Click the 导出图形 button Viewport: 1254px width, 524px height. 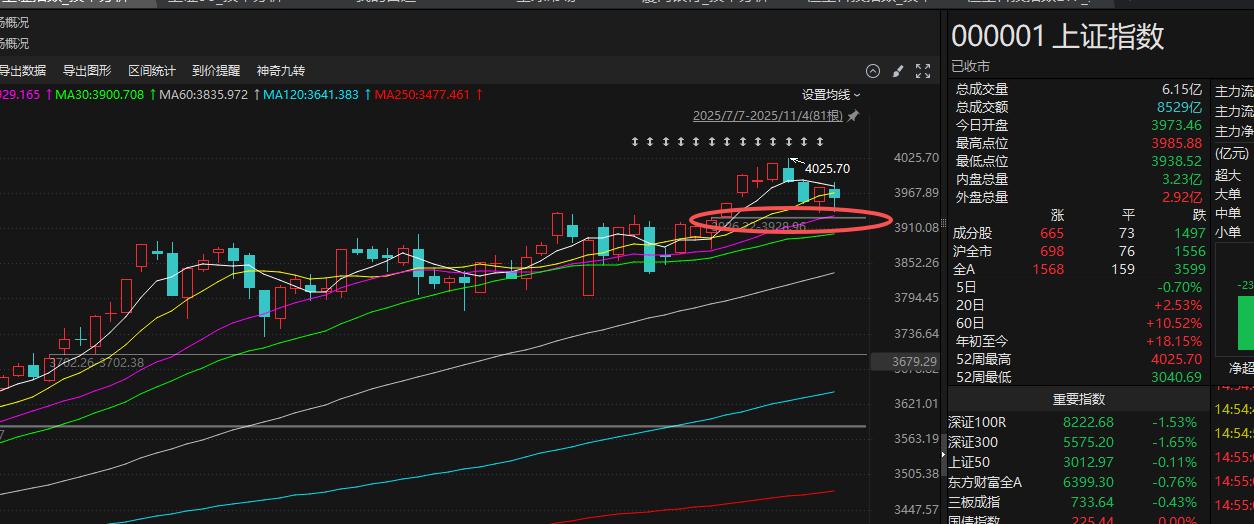(x=87, y=71)
